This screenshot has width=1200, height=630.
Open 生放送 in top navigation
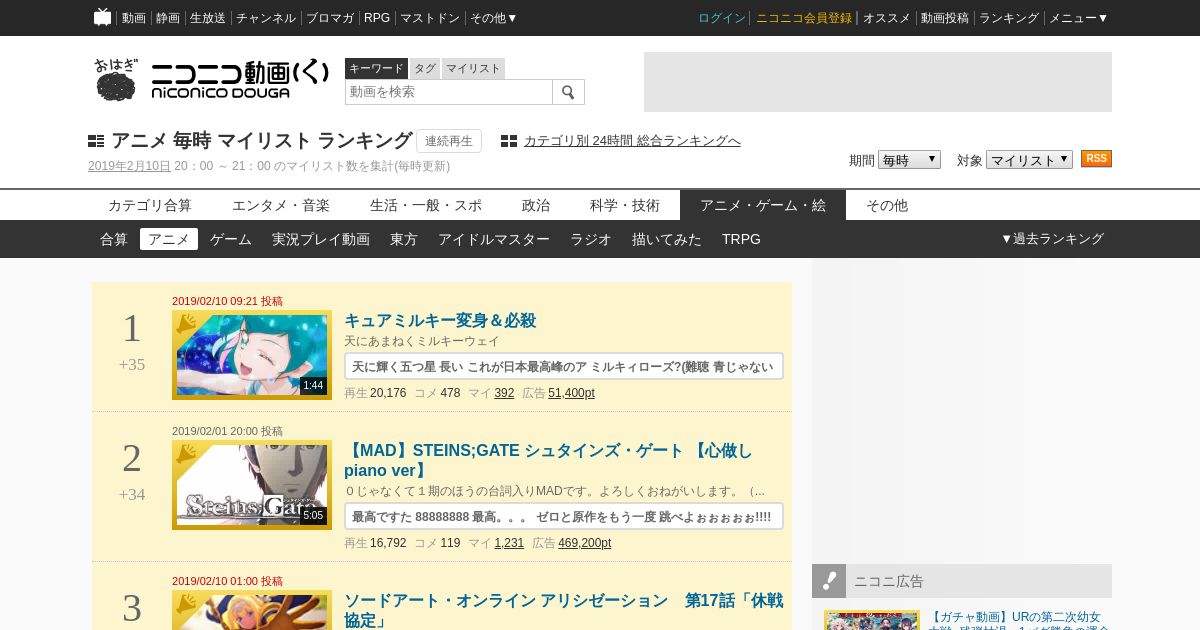(208, 18)
